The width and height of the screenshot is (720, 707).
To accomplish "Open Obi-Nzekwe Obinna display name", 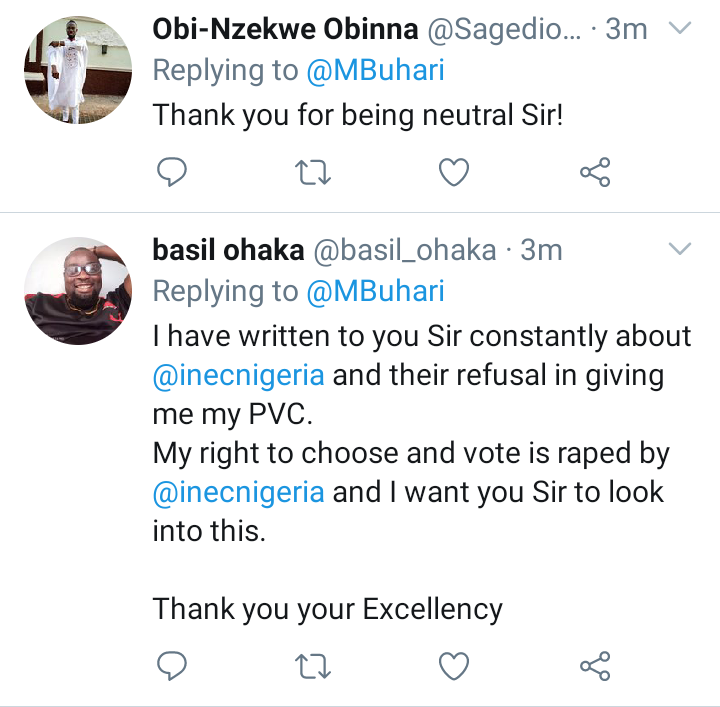I will (x=285, y=29).
